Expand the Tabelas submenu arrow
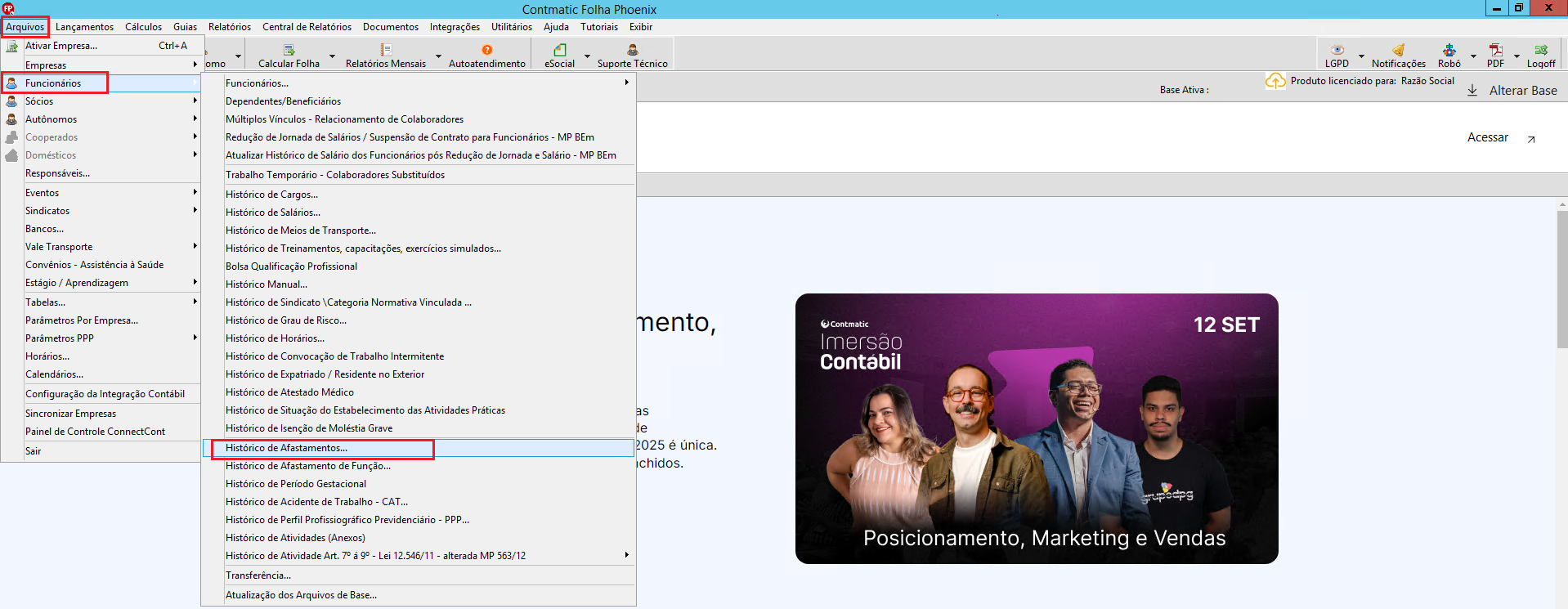Viewport: 1568px width, 609px height. (195, 302)
